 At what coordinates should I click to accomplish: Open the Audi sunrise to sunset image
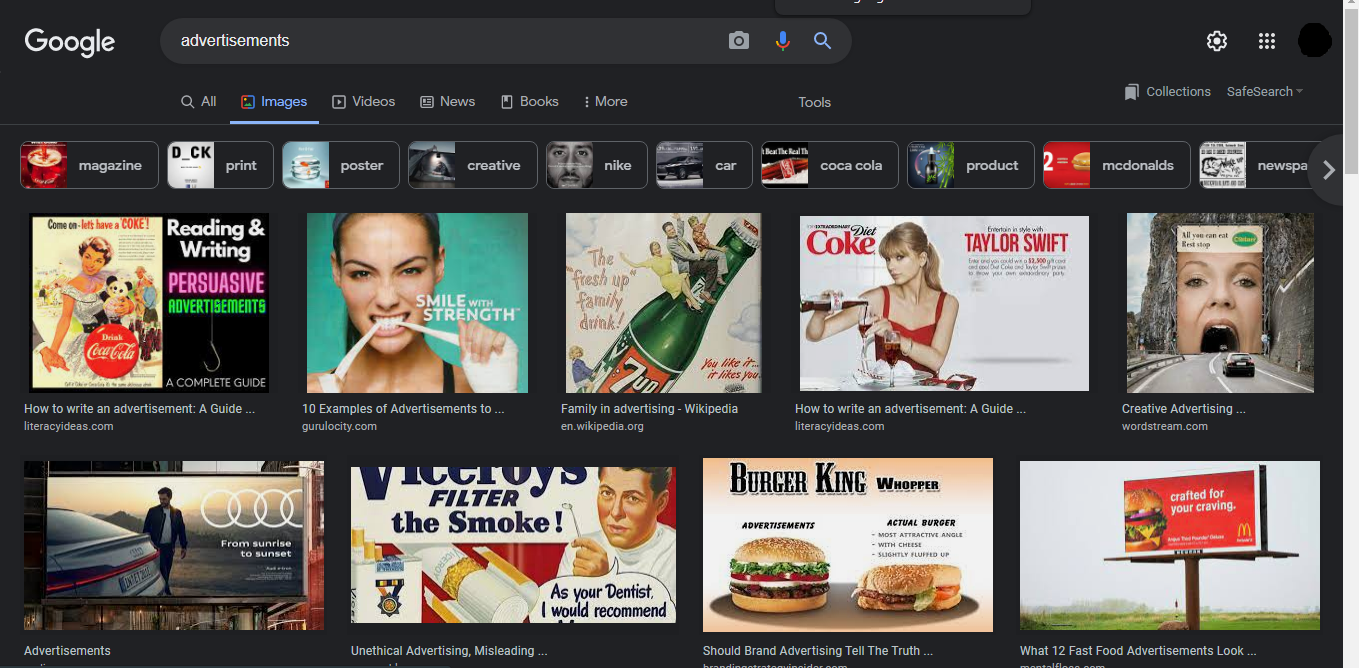(x=174, y=545)
